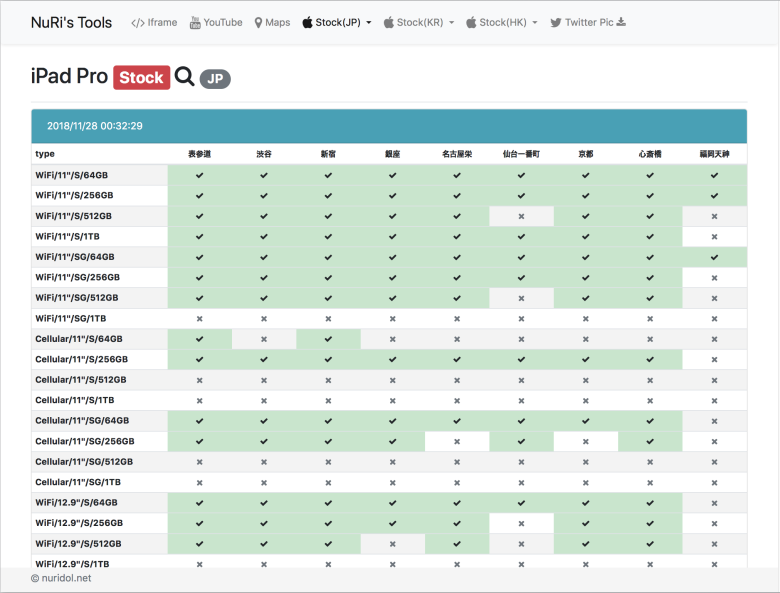Go to NuRi's Tools home link
Screen dimensions: 780x593
(71, 22)
